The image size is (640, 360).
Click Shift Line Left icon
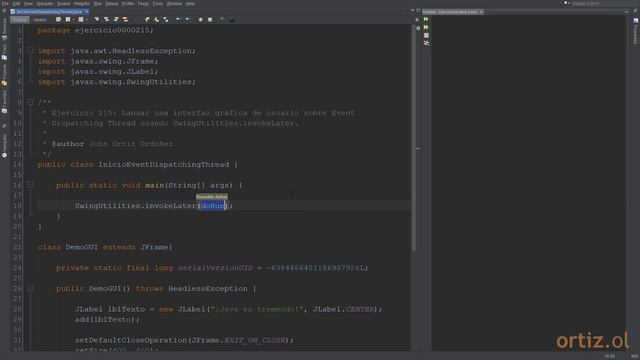coord(178,19)
